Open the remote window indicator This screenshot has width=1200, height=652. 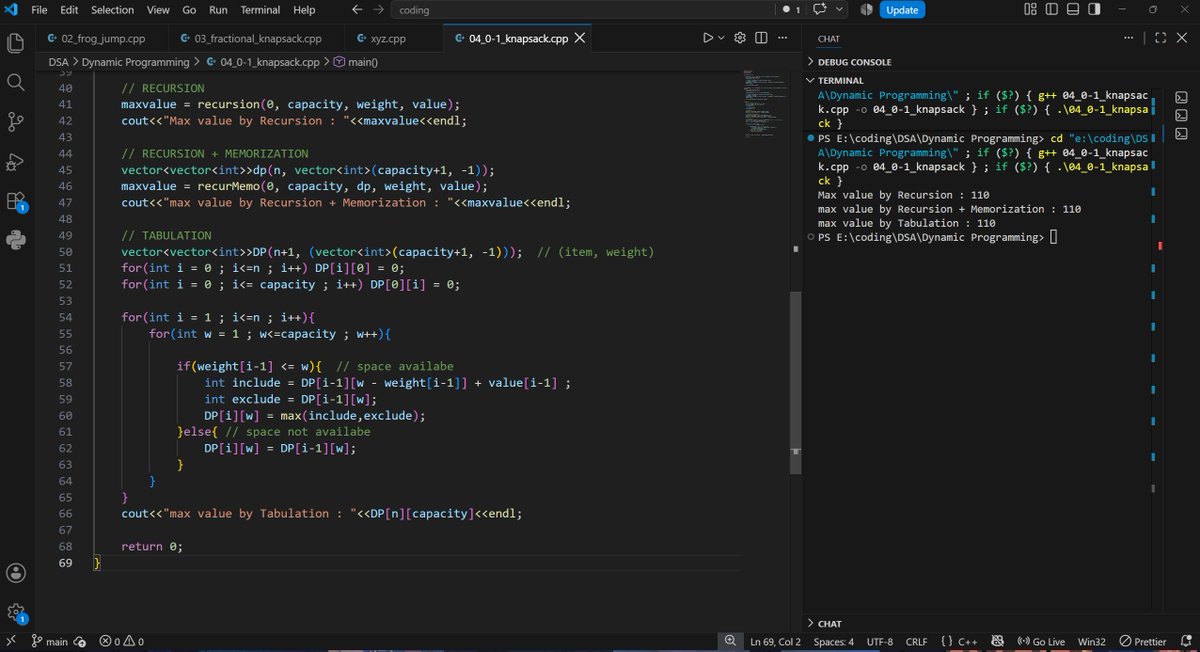[11, 641]
